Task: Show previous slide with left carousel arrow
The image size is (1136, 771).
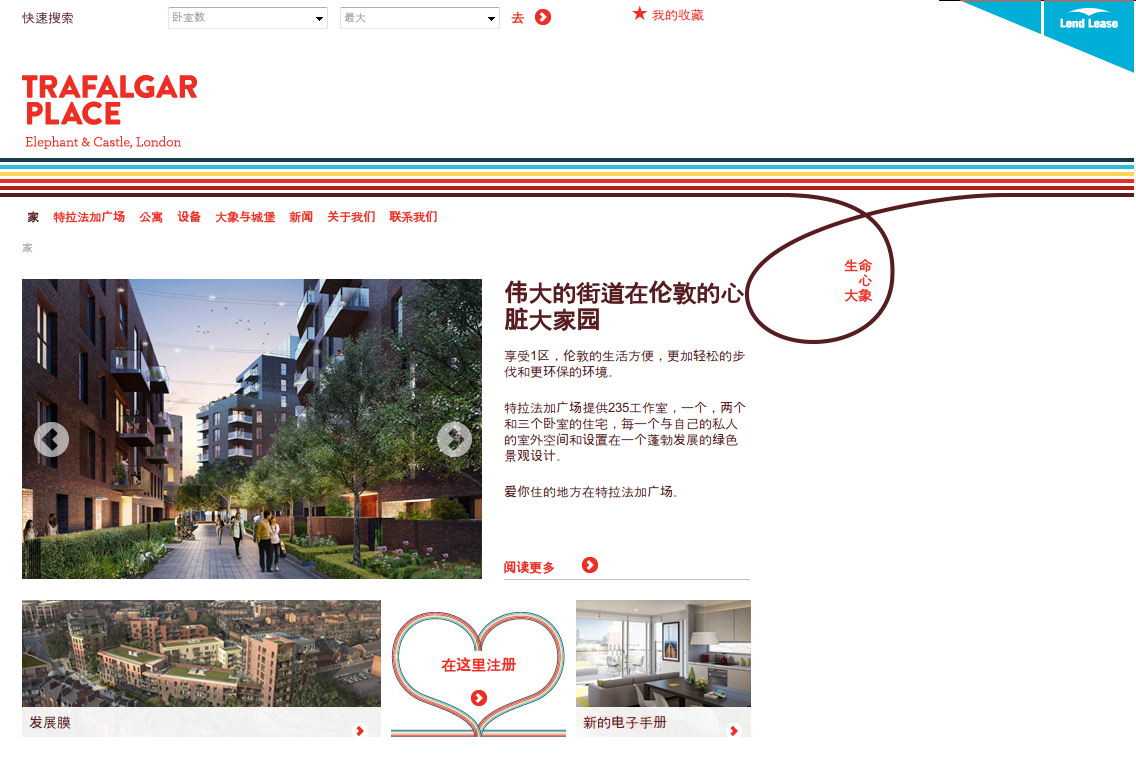Action: (x=51, y=439)
